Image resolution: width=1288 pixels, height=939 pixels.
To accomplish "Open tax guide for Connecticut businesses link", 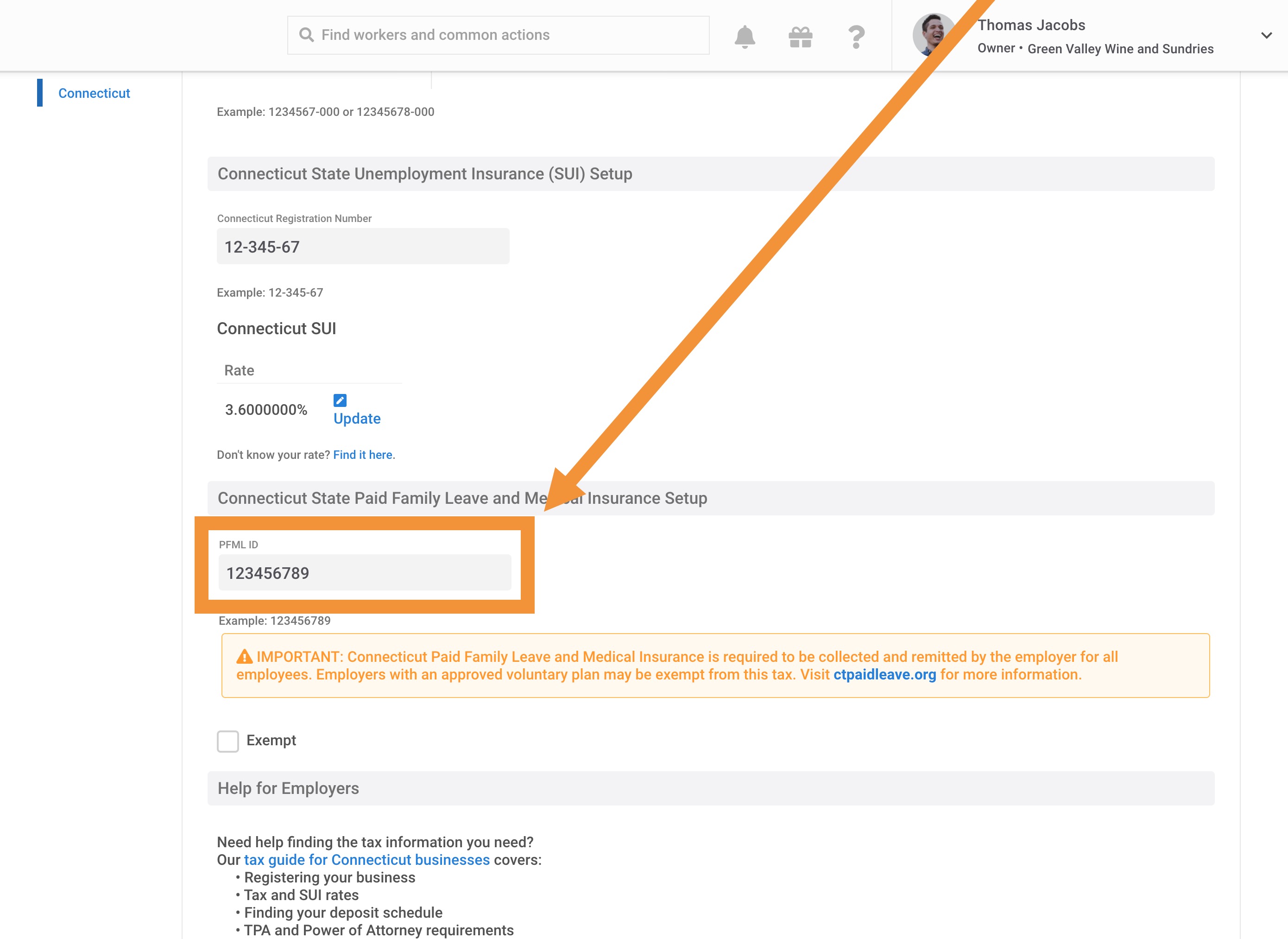I will click(x=366, y=860).
